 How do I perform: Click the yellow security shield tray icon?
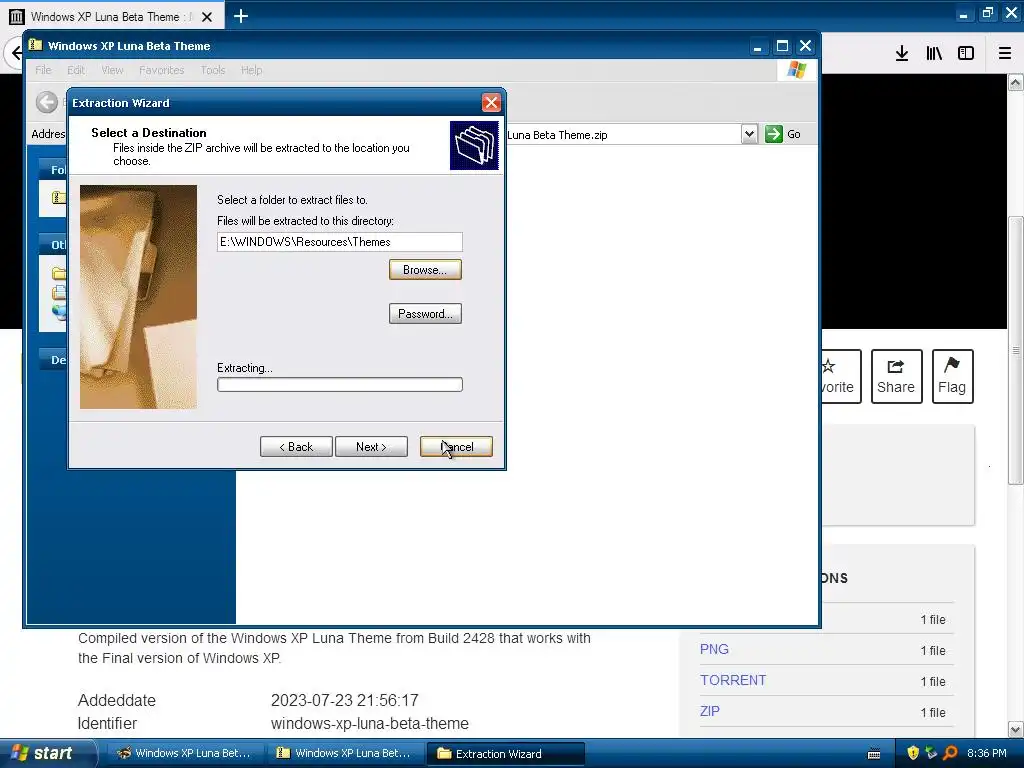913,753
